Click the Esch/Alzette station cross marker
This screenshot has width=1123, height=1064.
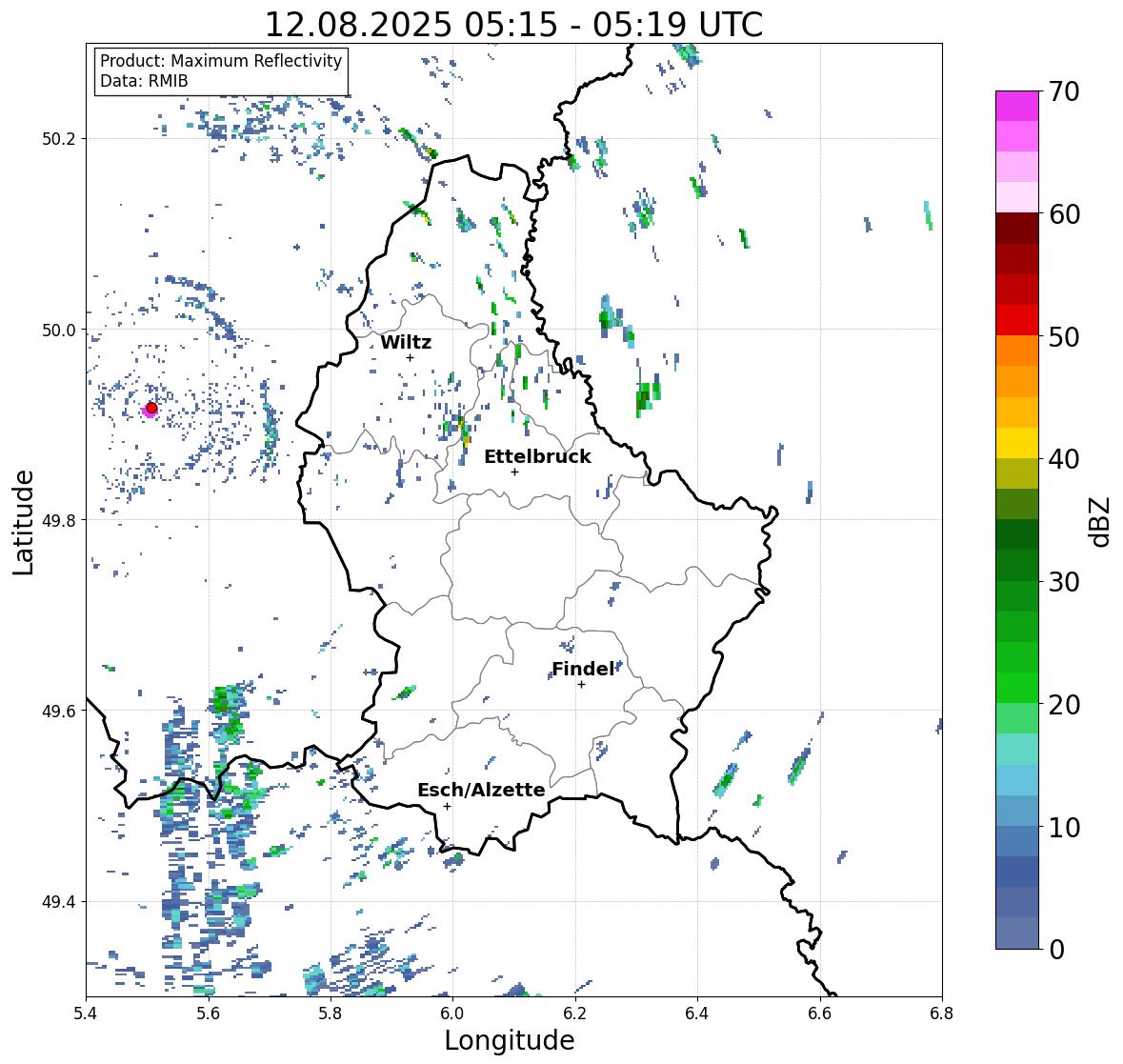coord(447,806)
